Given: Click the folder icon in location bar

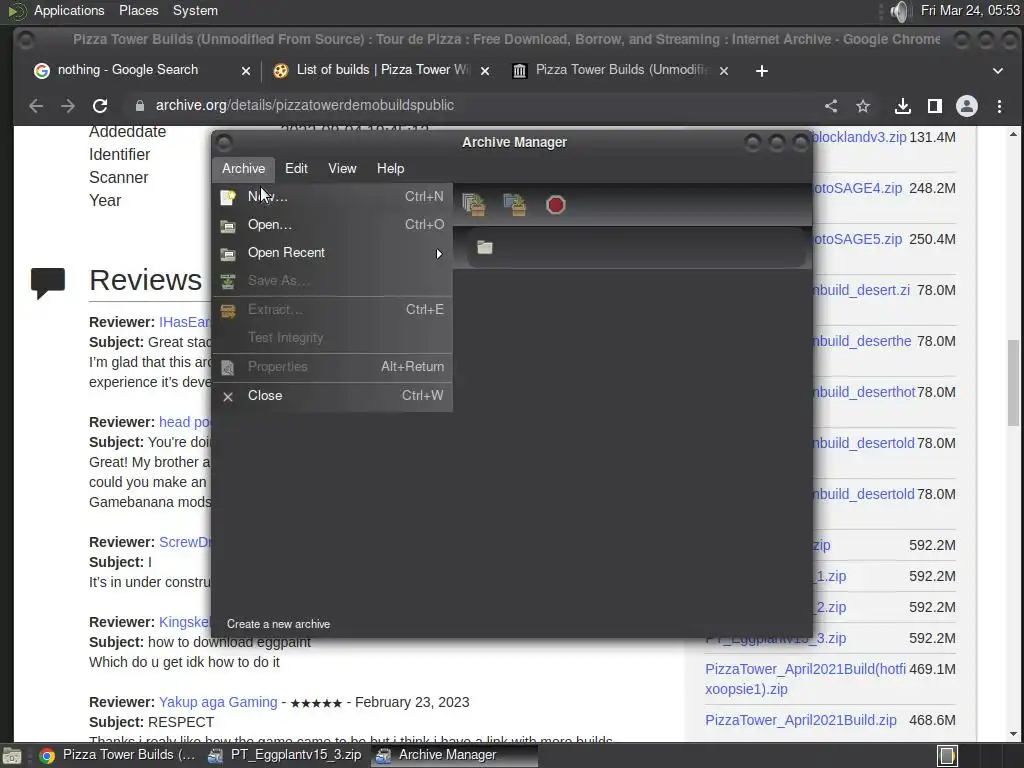Looking at the screenshot, I should pos(485,247).
